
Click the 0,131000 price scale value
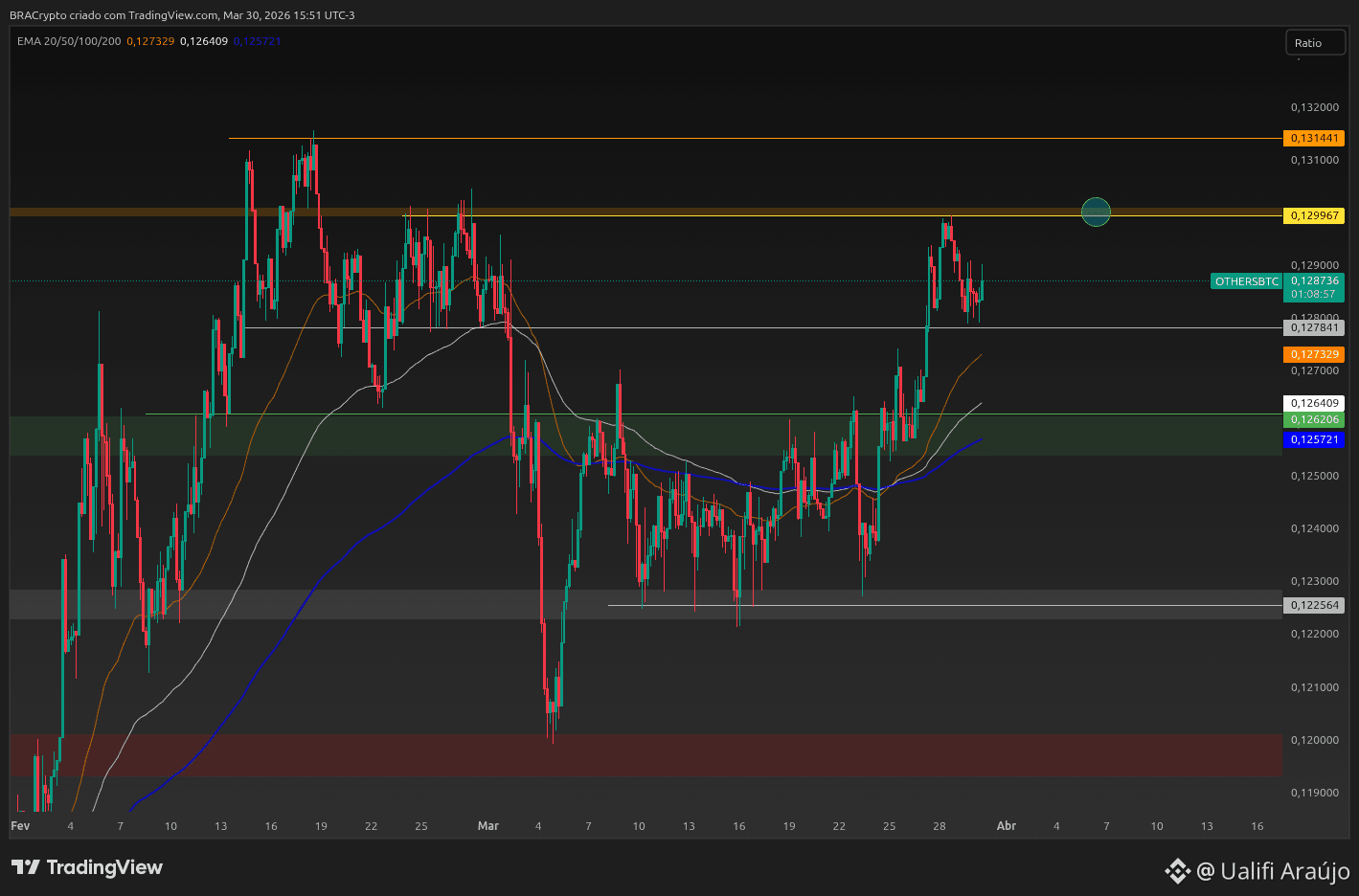click(x=1315, y=160)
